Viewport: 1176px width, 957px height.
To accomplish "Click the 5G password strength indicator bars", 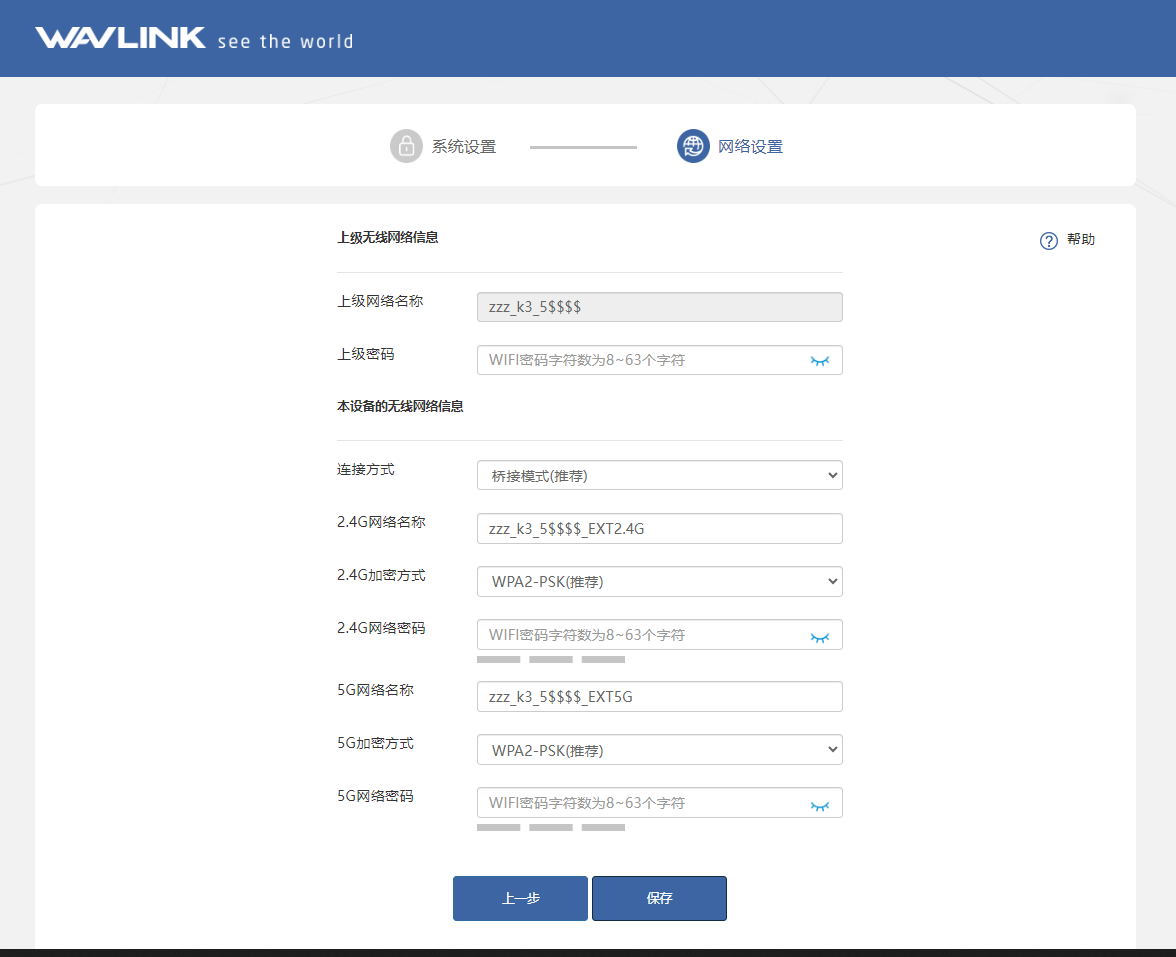I will pos(550,828).
